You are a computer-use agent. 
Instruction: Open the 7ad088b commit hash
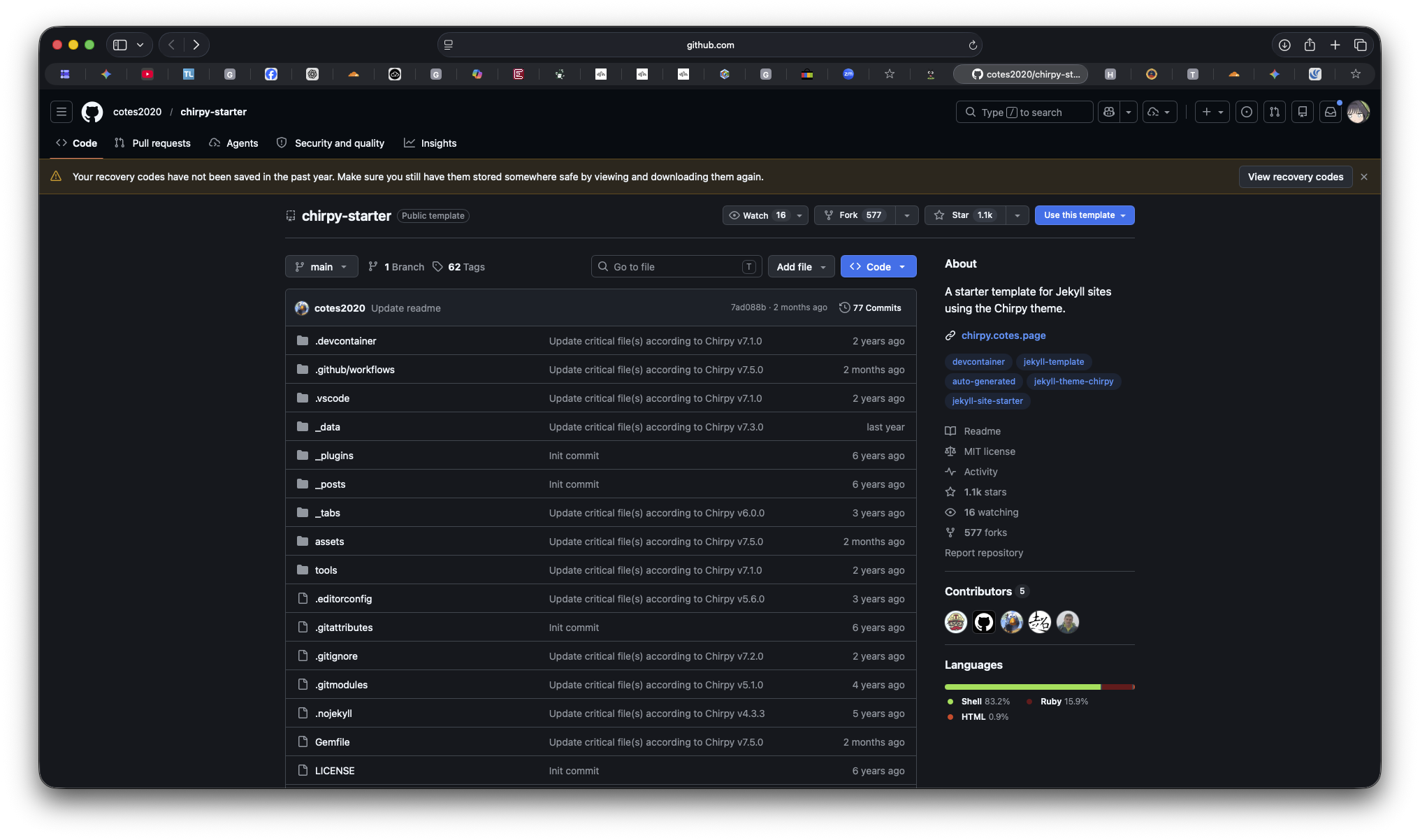pyautogui.click(x=748, y=308)
